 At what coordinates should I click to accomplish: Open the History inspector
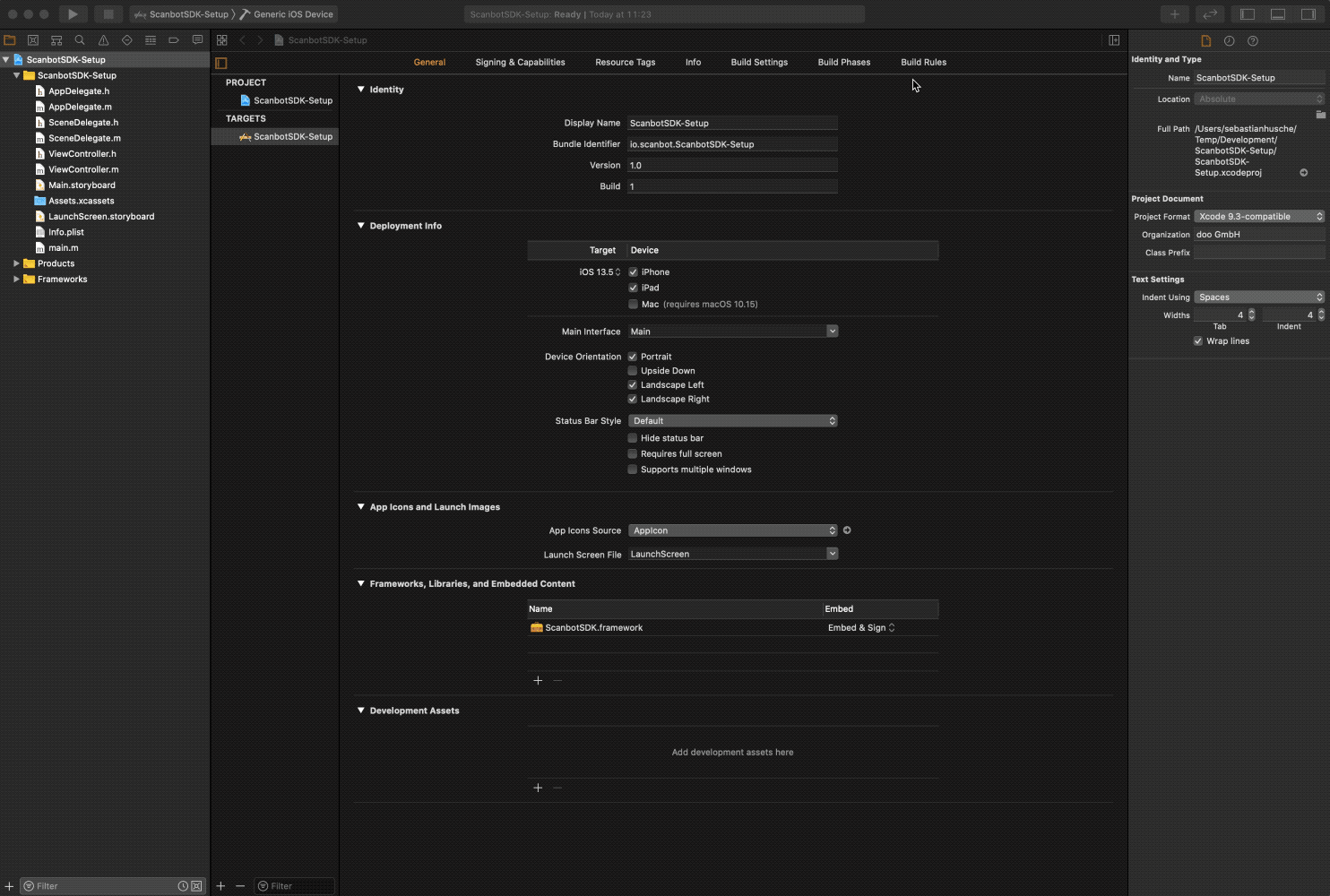[x=1229, y=40]
